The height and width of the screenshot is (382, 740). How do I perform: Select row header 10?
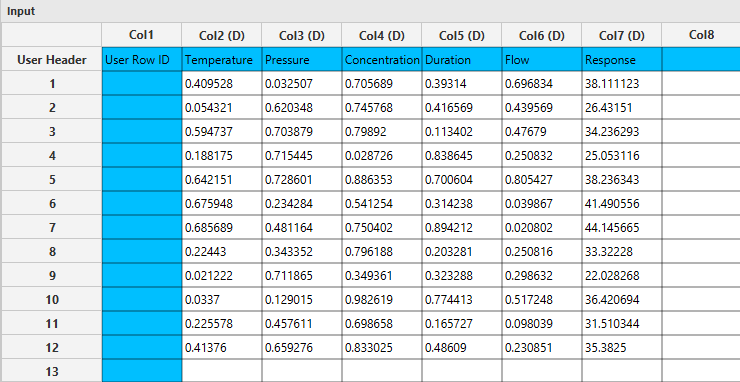[x=52, y=299]
